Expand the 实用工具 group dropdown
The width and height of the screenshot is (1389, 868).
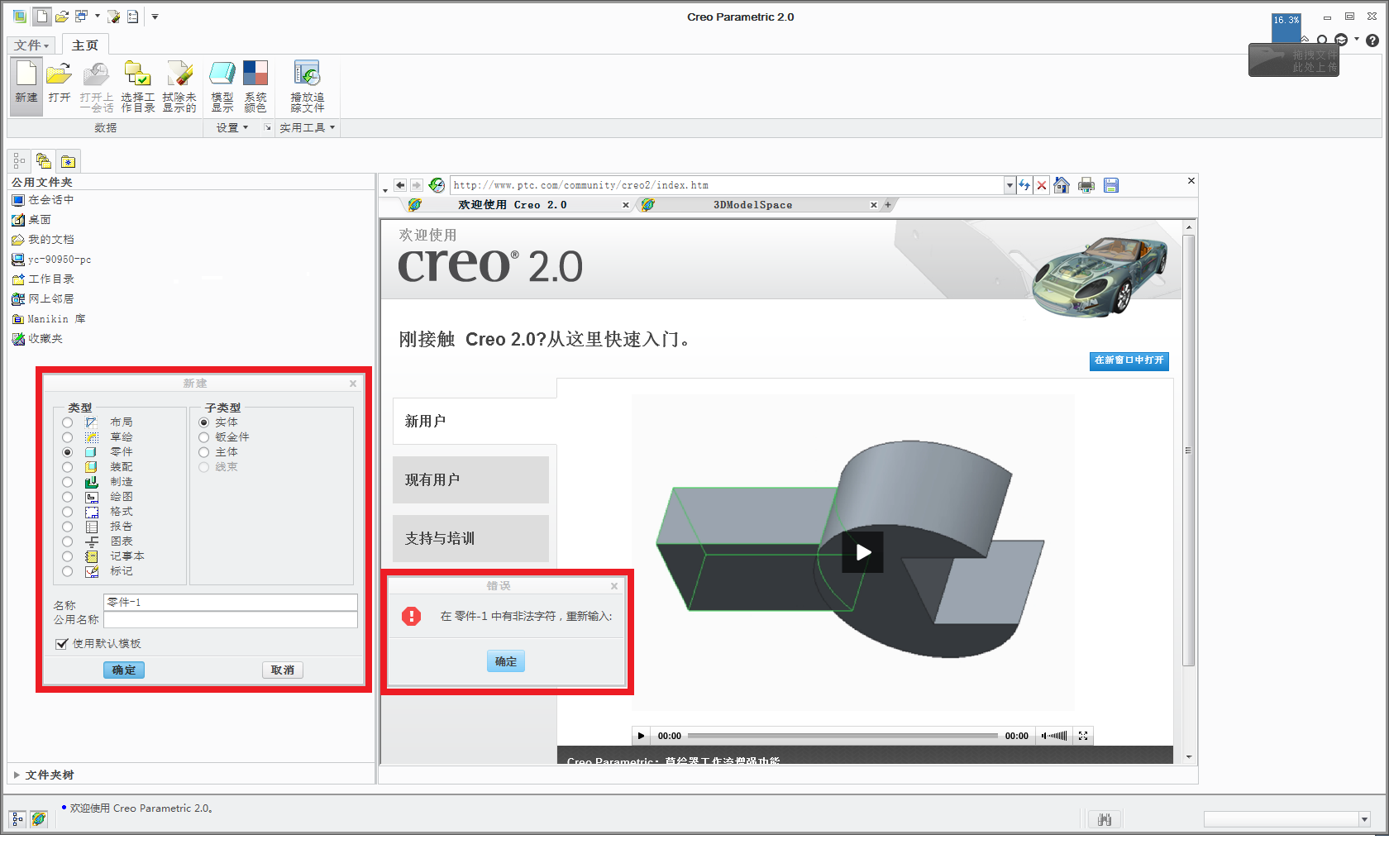point(307,128)
